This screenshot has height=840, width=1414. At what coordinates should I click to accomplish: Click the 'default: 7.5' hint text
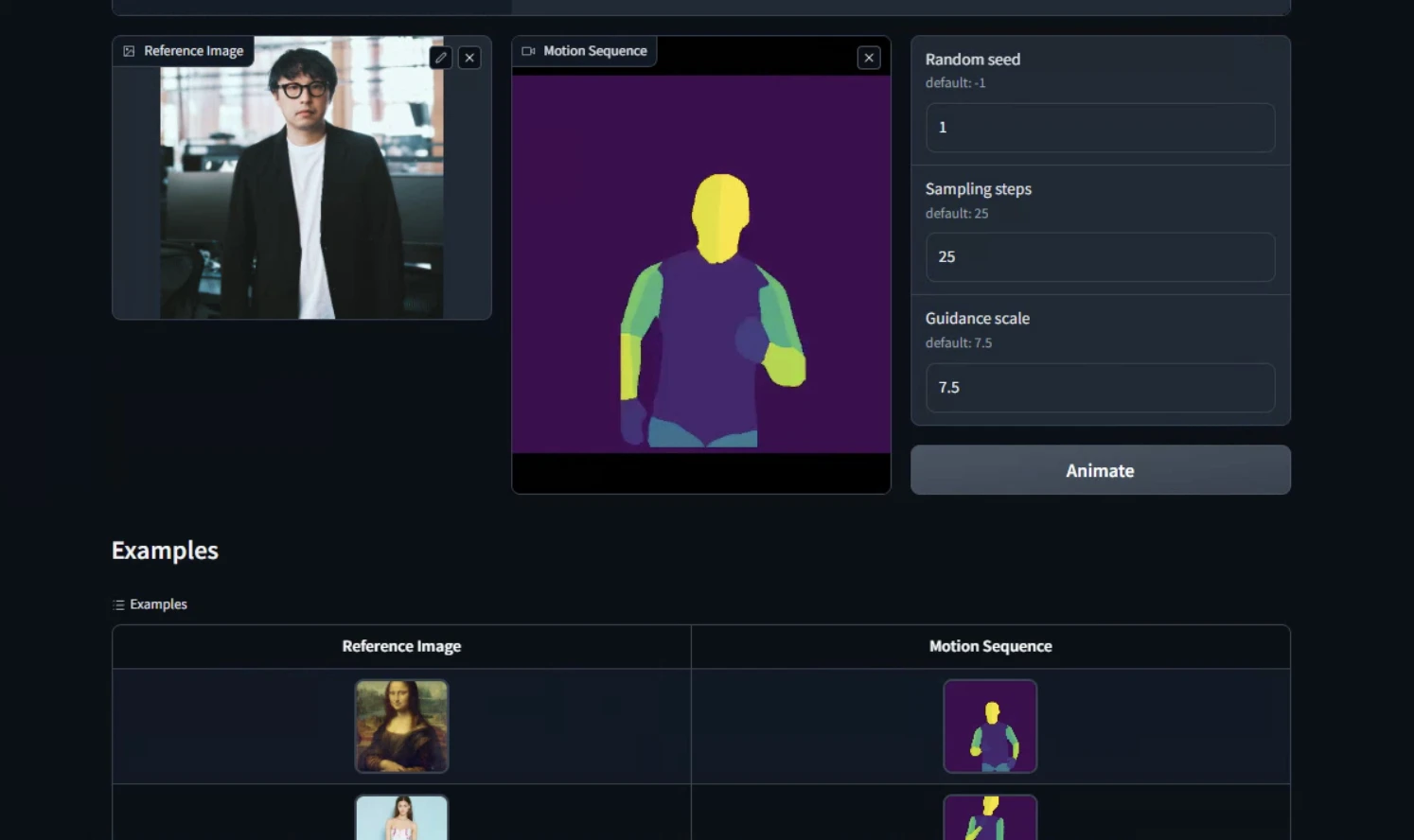[959, 343]
